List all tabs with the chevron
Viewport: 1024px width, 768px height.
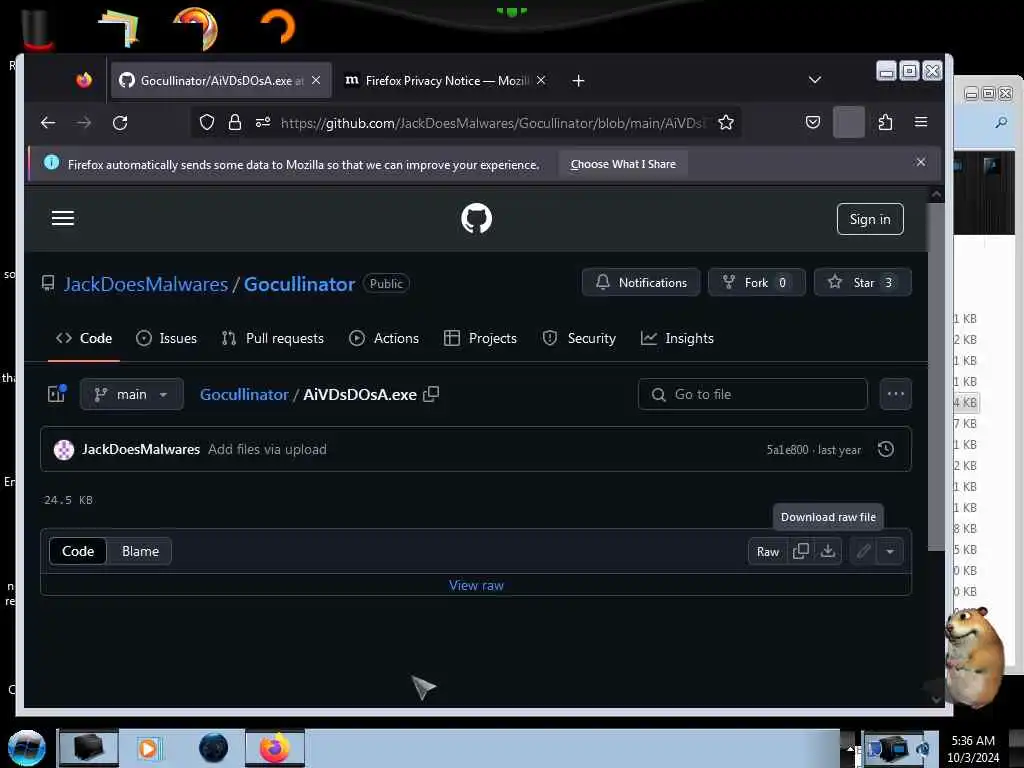tap(814, 80)
